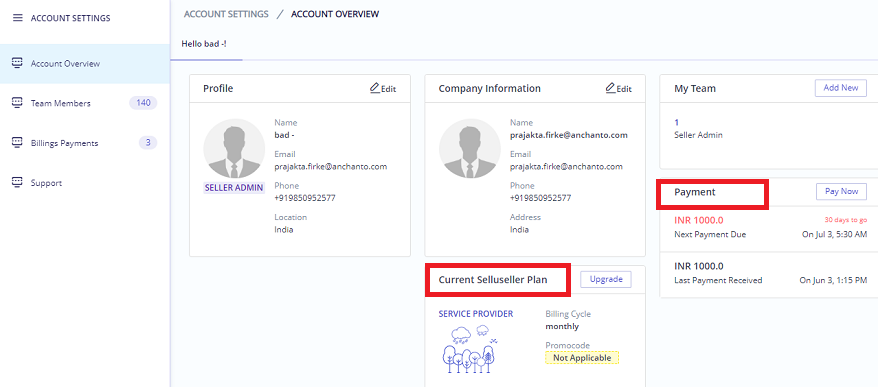
Task: Click Next Payment Due label
Action: 710,235
